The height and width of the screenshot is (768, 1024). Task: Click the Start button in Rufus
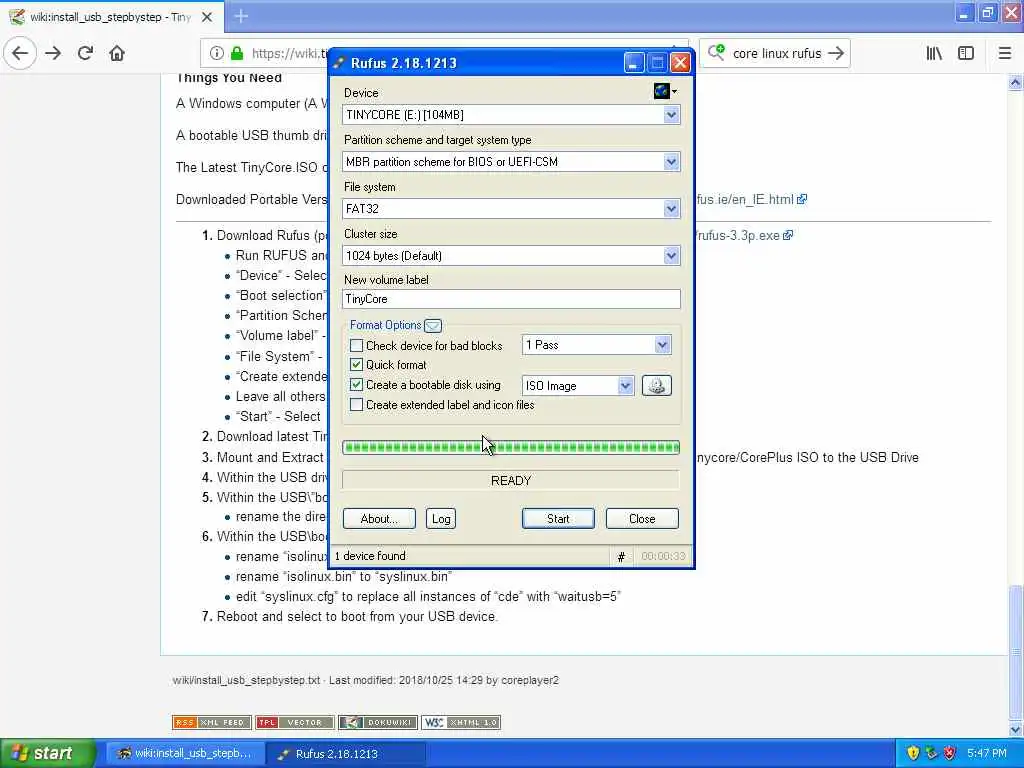pos(558,519)
